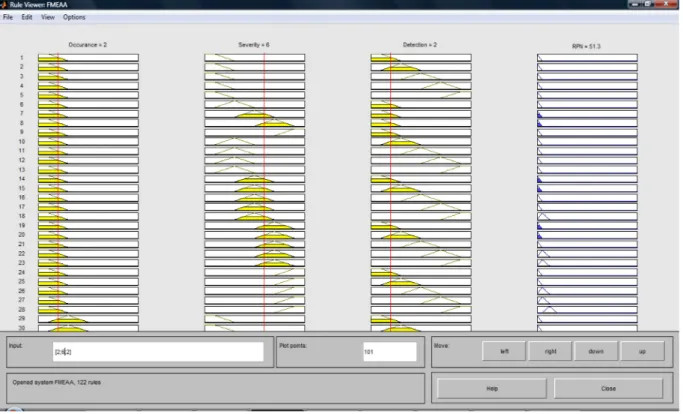
Task: Select rule number 28 label
Action: tap(22, 311)
